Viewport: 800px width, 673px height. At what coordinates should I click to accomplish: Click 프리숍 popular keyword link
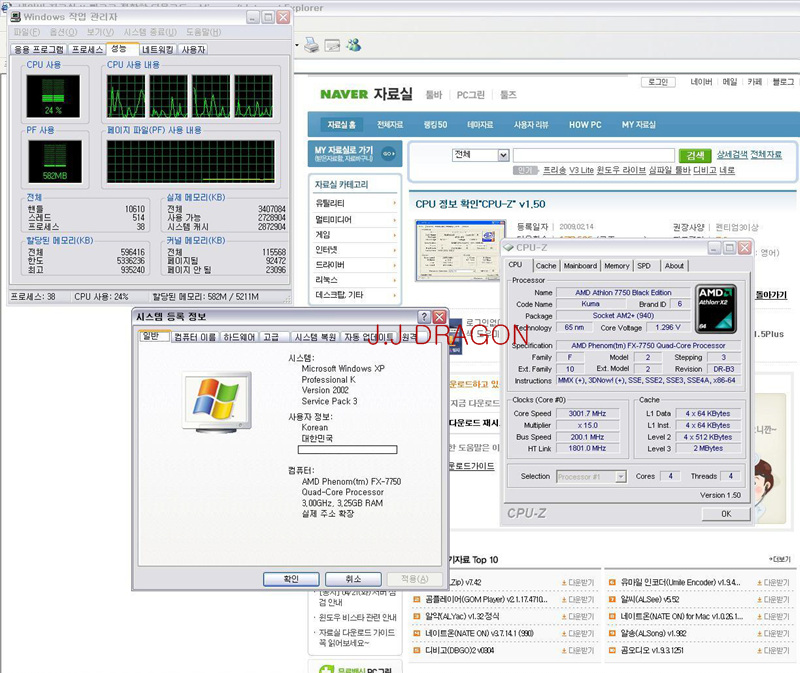pyautogui.click(x=554, y=170)
